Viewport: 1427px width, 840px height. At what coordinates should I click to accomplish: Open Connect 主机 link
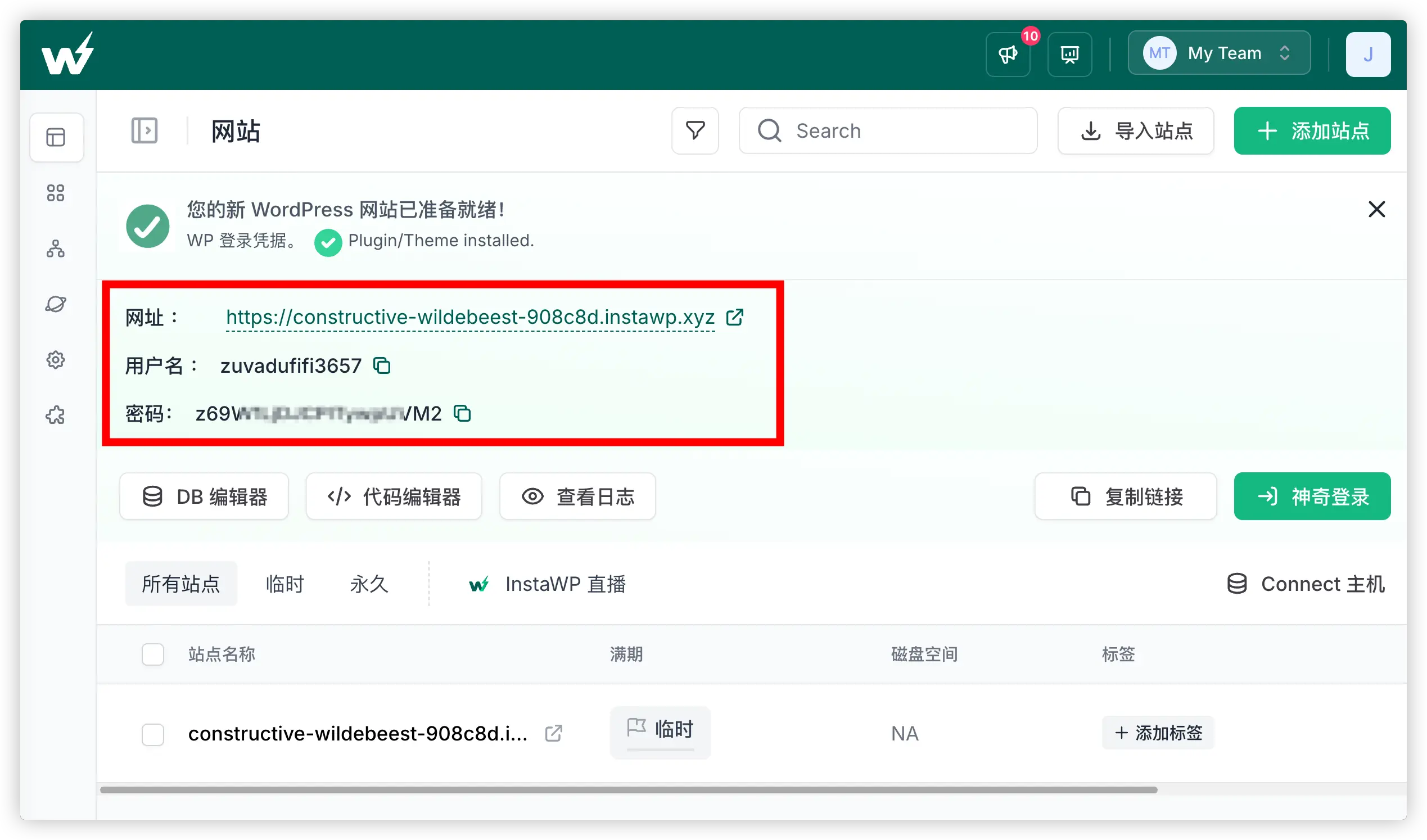(1305, 584)
